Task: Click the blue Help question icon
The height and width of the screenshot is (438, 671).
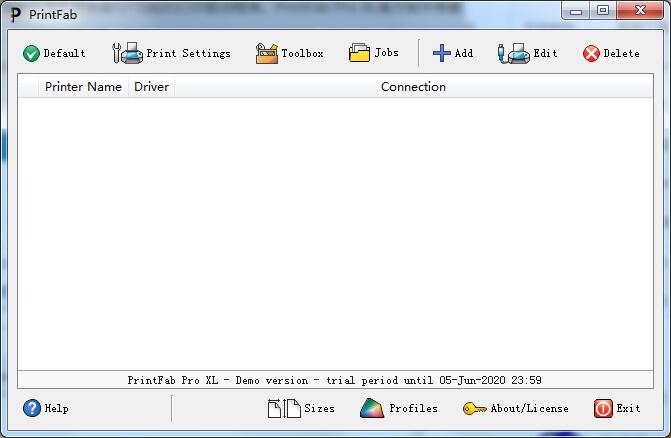Action: (32, 408)
